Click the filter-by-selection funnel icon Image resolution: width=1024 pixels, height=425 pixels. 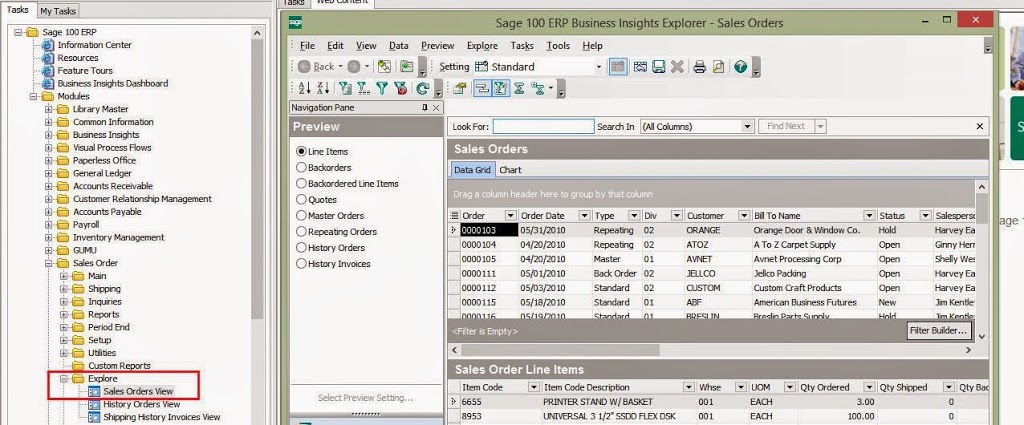[345, 88]
